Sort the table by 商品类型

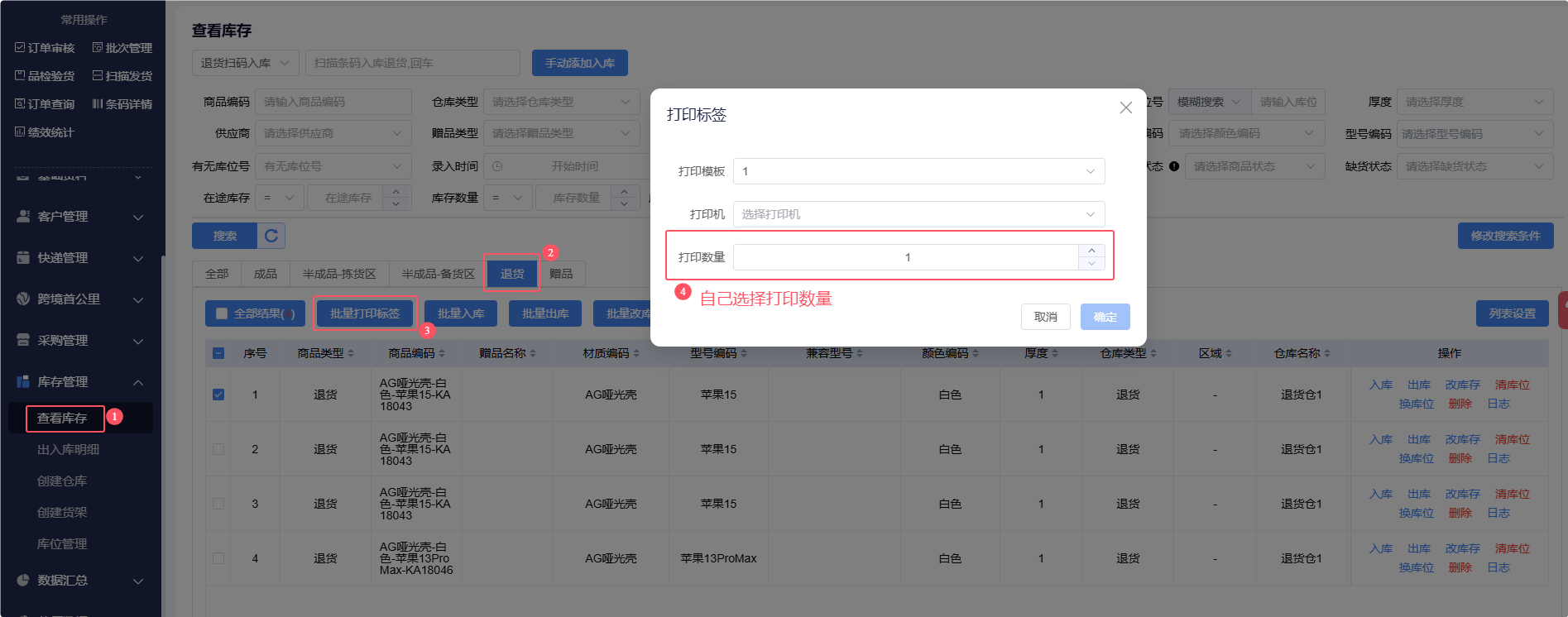[351, 354]
